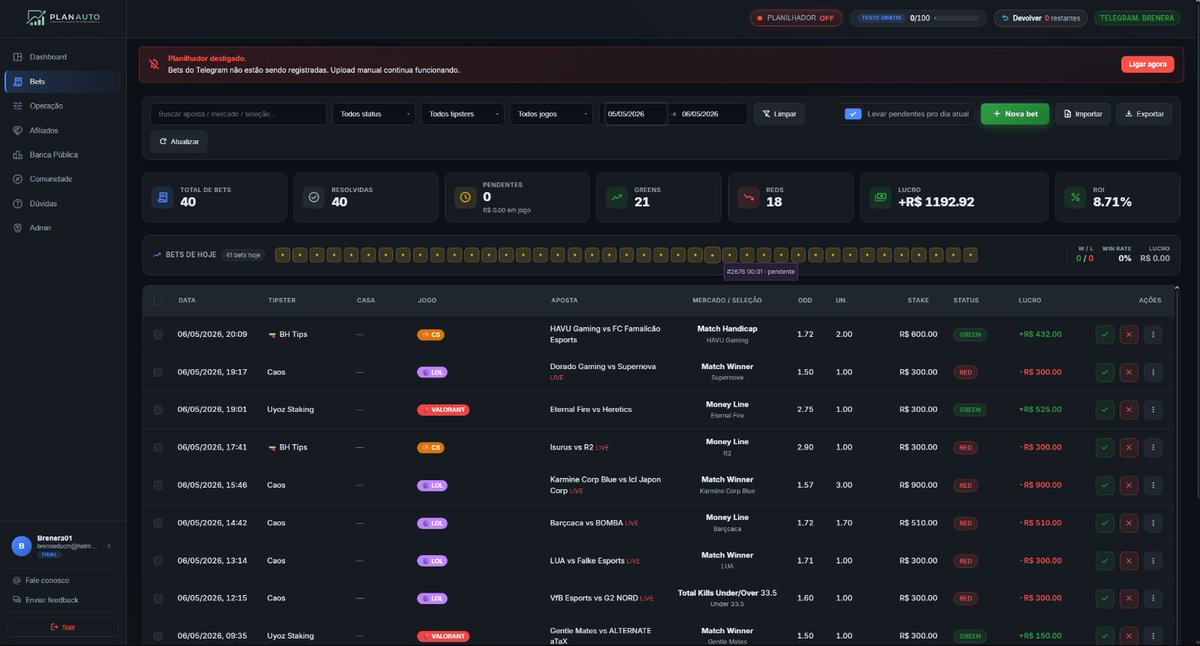Select the checkbox for the 17:41 Isurus bet

(x=158, y=447)
